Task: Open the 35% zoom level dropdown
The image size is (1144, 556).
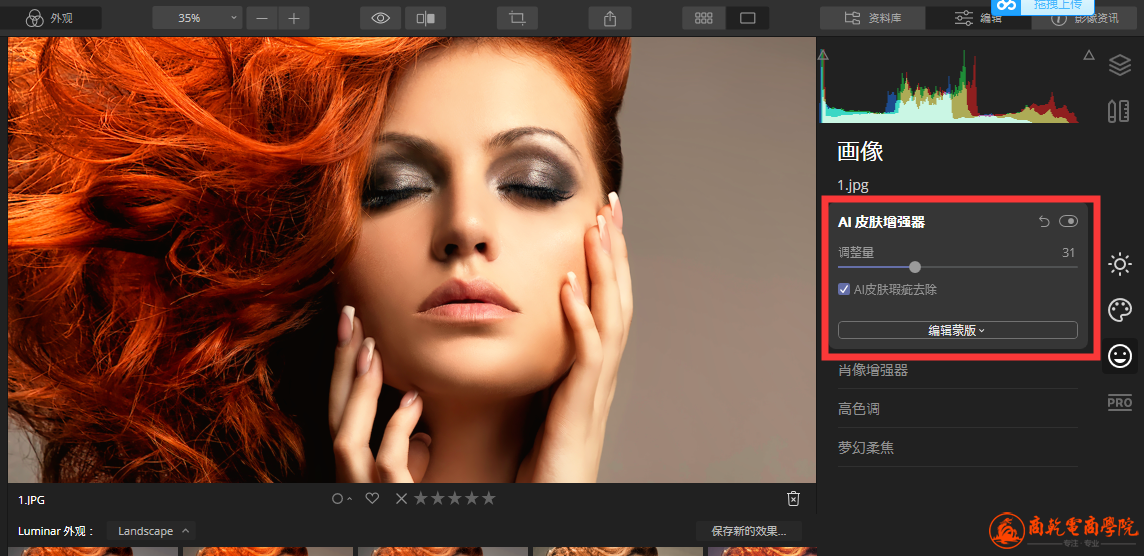Action: click(x=197, y=18)
